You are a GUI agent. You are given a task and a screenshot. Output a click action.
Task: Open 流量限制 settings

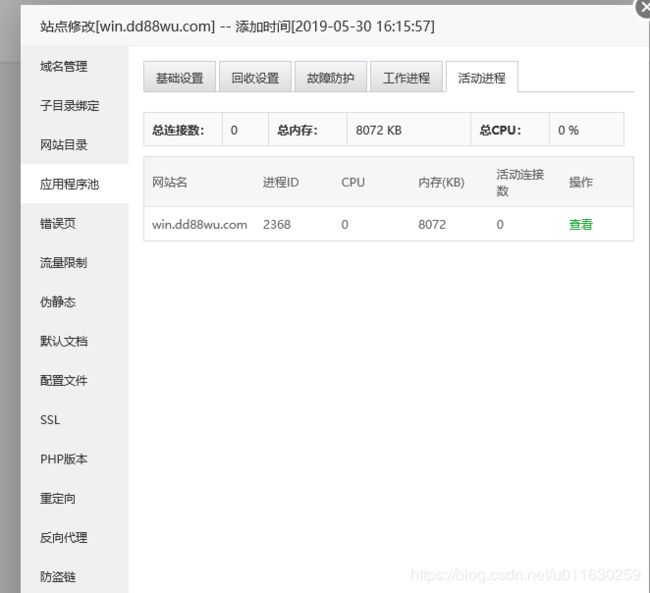coord(63,262)
